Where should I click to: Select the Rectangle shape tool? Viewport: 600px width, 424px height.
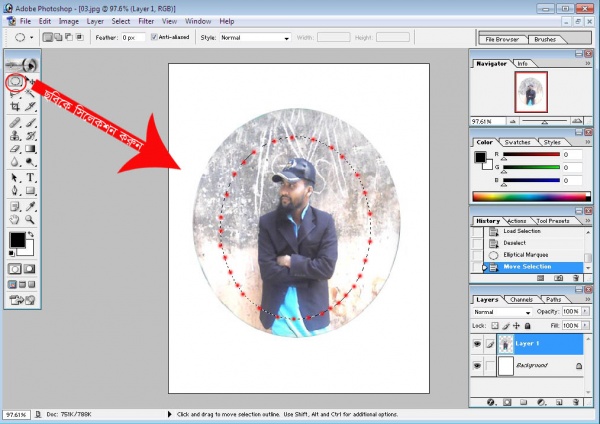point(30,191)
